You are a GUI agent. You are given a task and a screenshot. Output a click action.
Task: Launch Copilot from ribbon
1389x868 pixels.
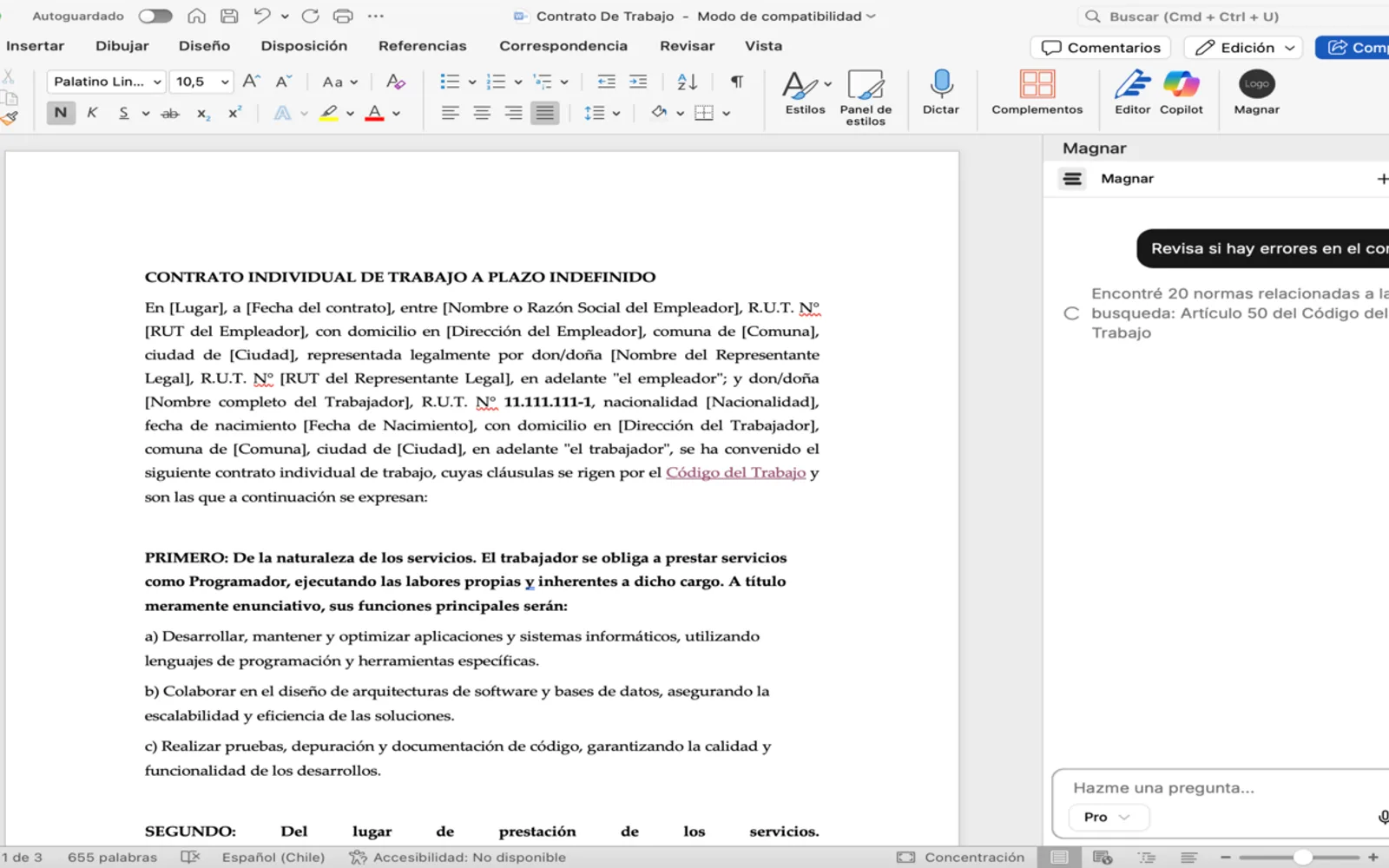1182,92
